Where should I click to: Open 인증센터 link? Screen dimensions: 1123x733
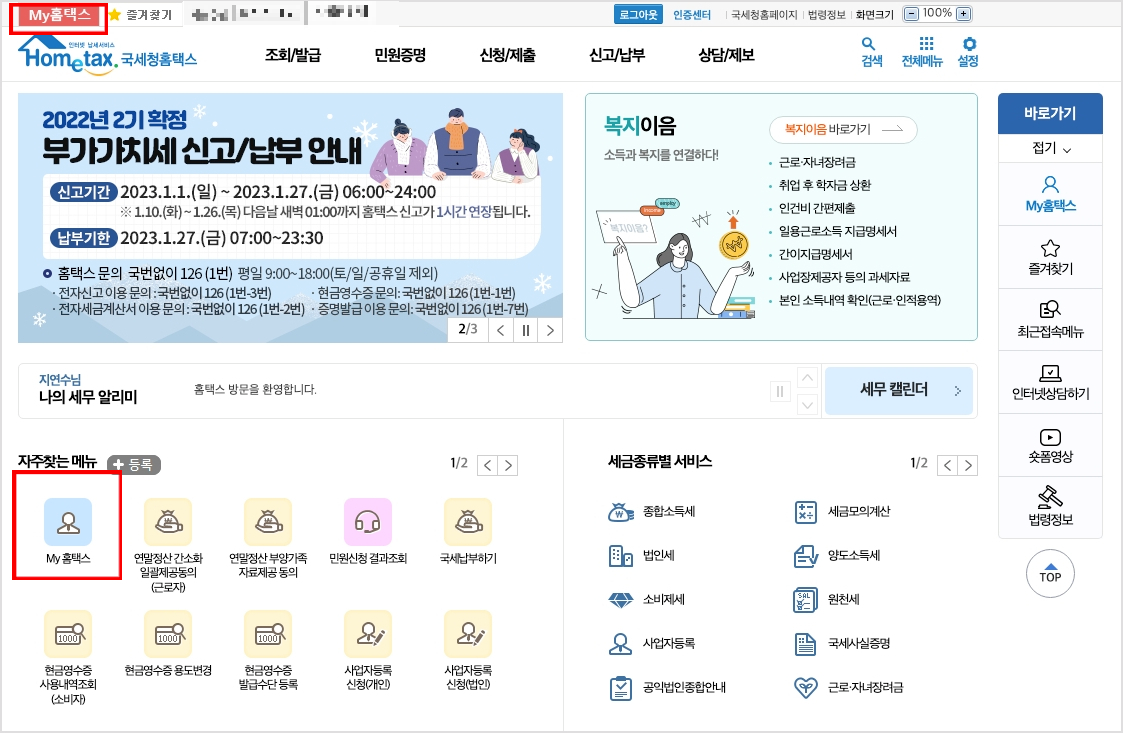(x=692, y=14)
